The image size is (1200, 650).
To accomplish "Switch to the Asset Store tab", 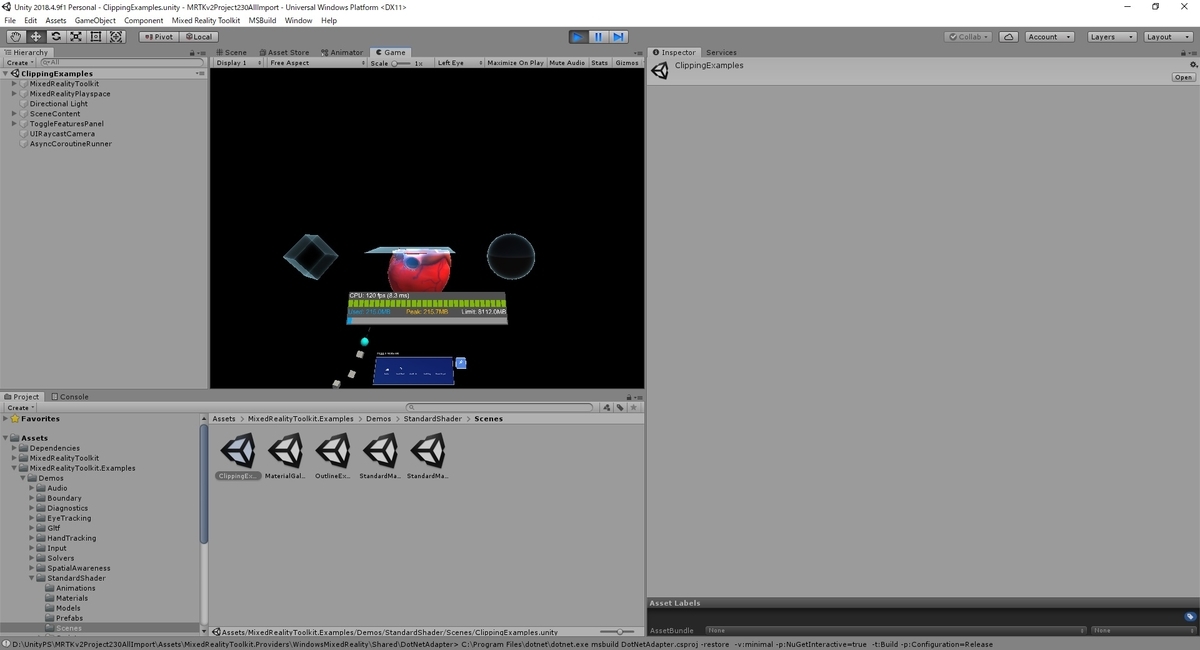I will (x=285, y=52).
